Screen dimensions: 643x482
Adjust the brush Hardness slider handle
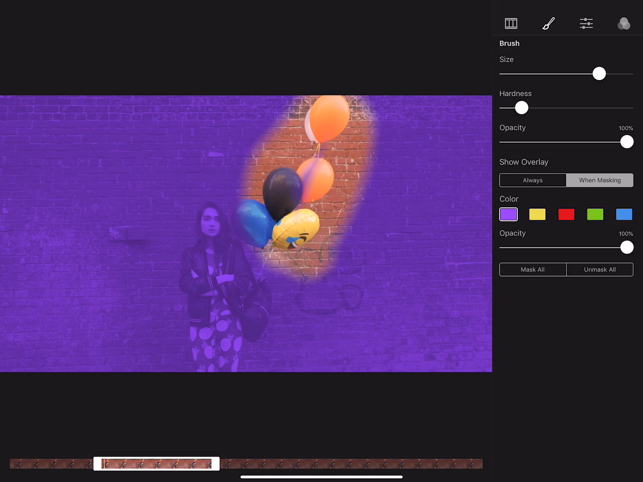[x=522, y=108]
